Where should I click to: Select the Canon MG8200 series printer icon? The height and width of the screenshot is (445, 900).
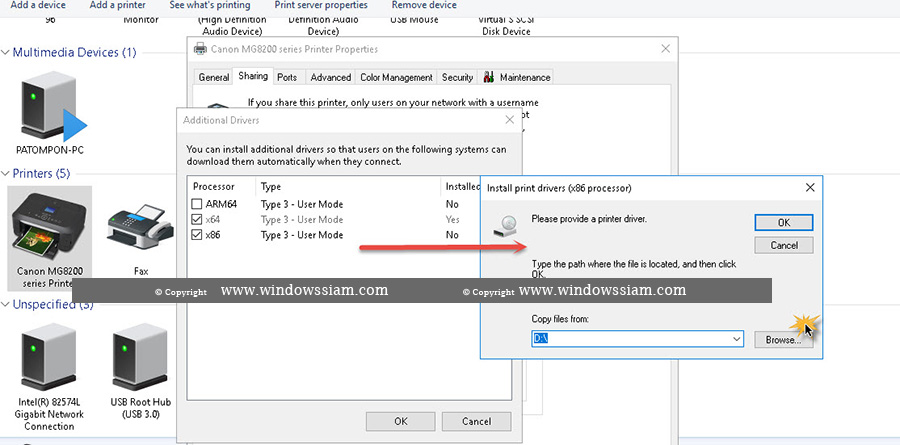coord(49,226)
